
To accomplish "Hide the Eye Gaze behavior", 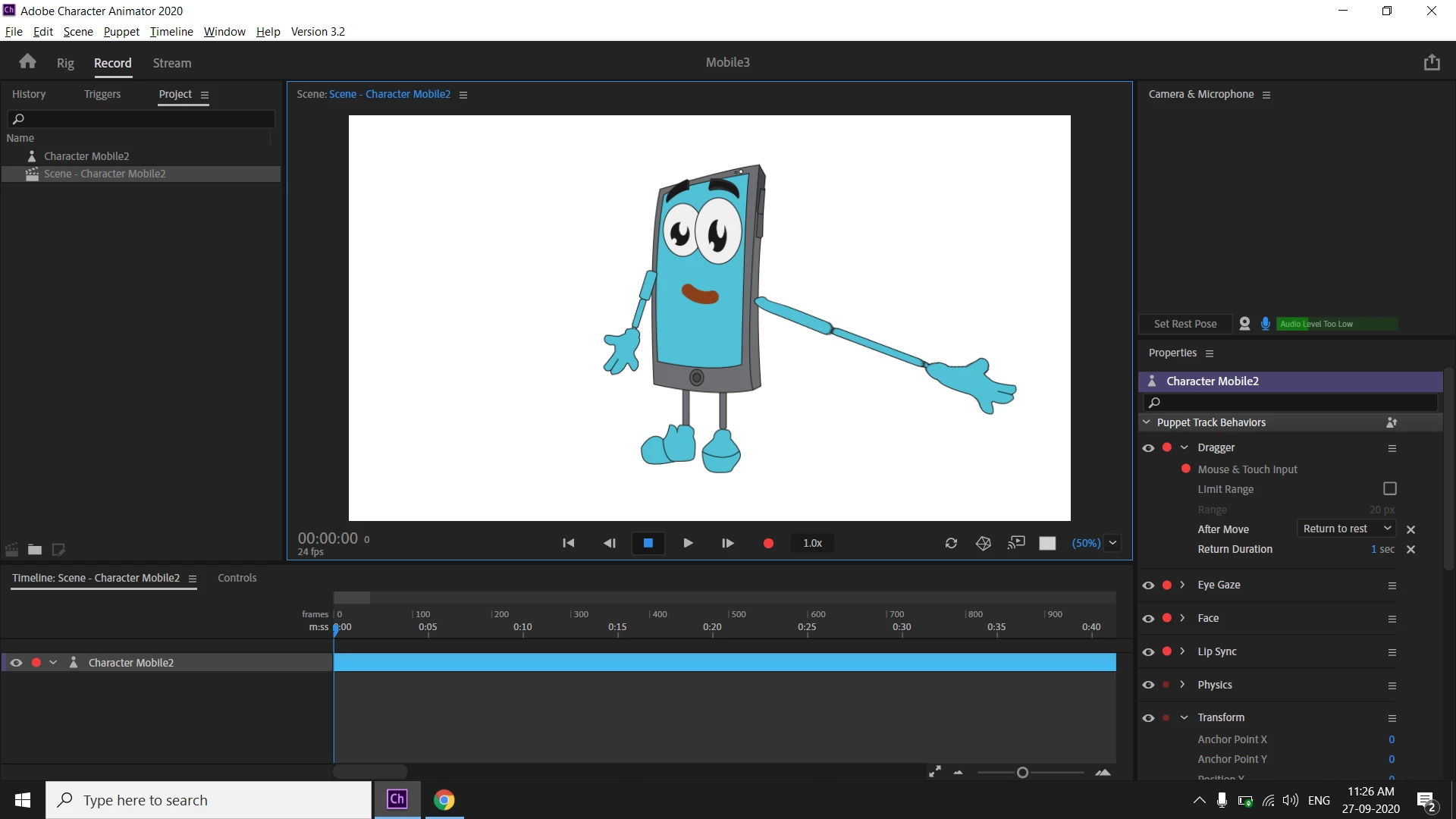I will pos(1148,585).
